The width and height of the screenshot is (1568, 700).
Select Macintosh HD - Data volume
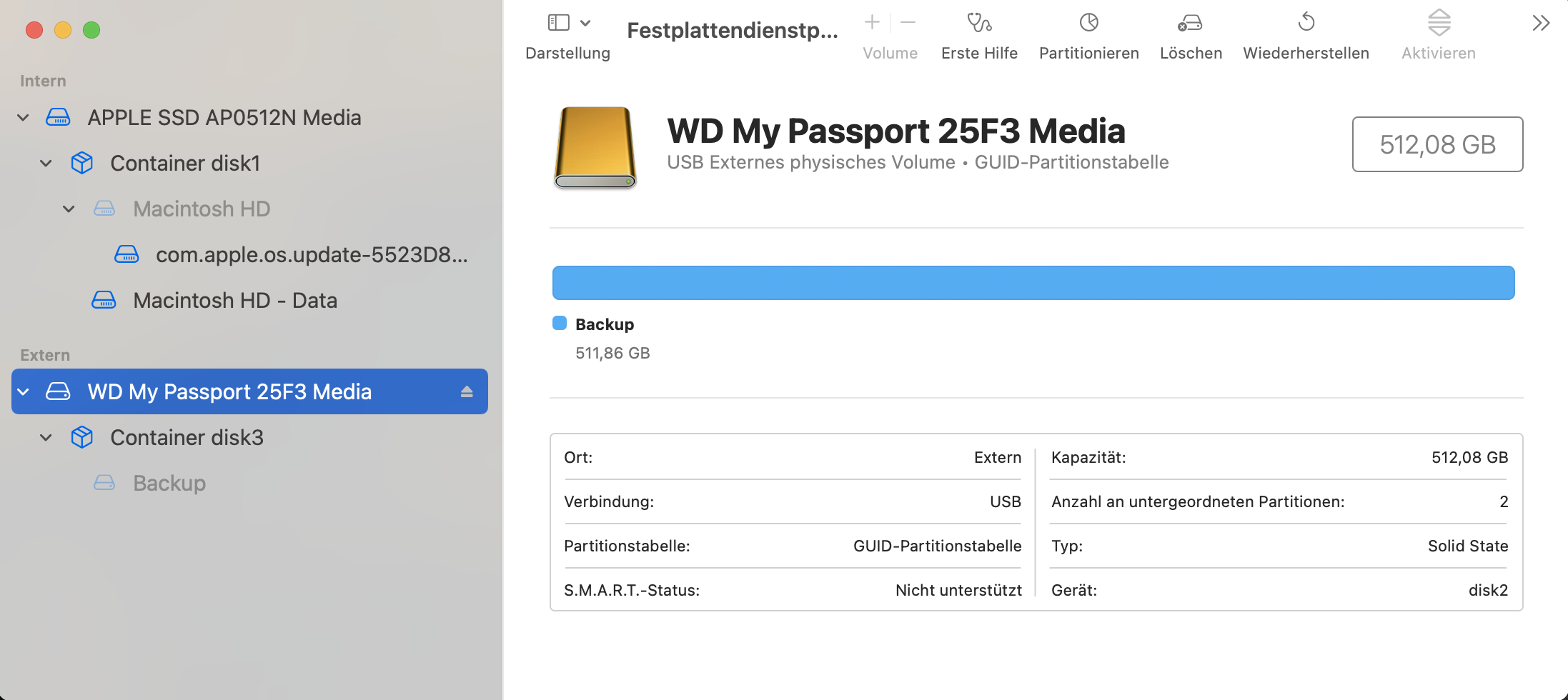235,301
